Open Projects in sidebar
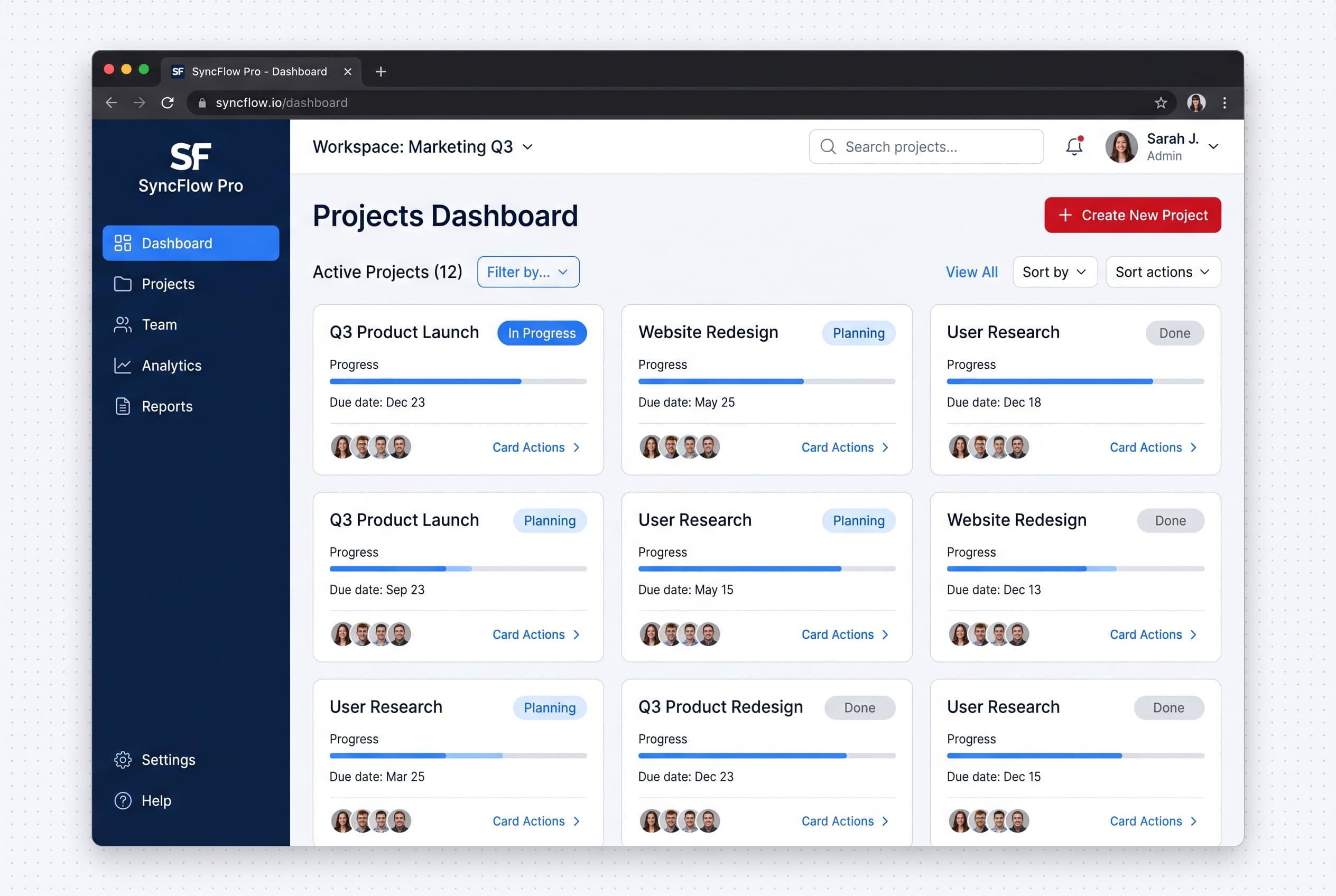The image size is (1336, 896). (190, 284)
